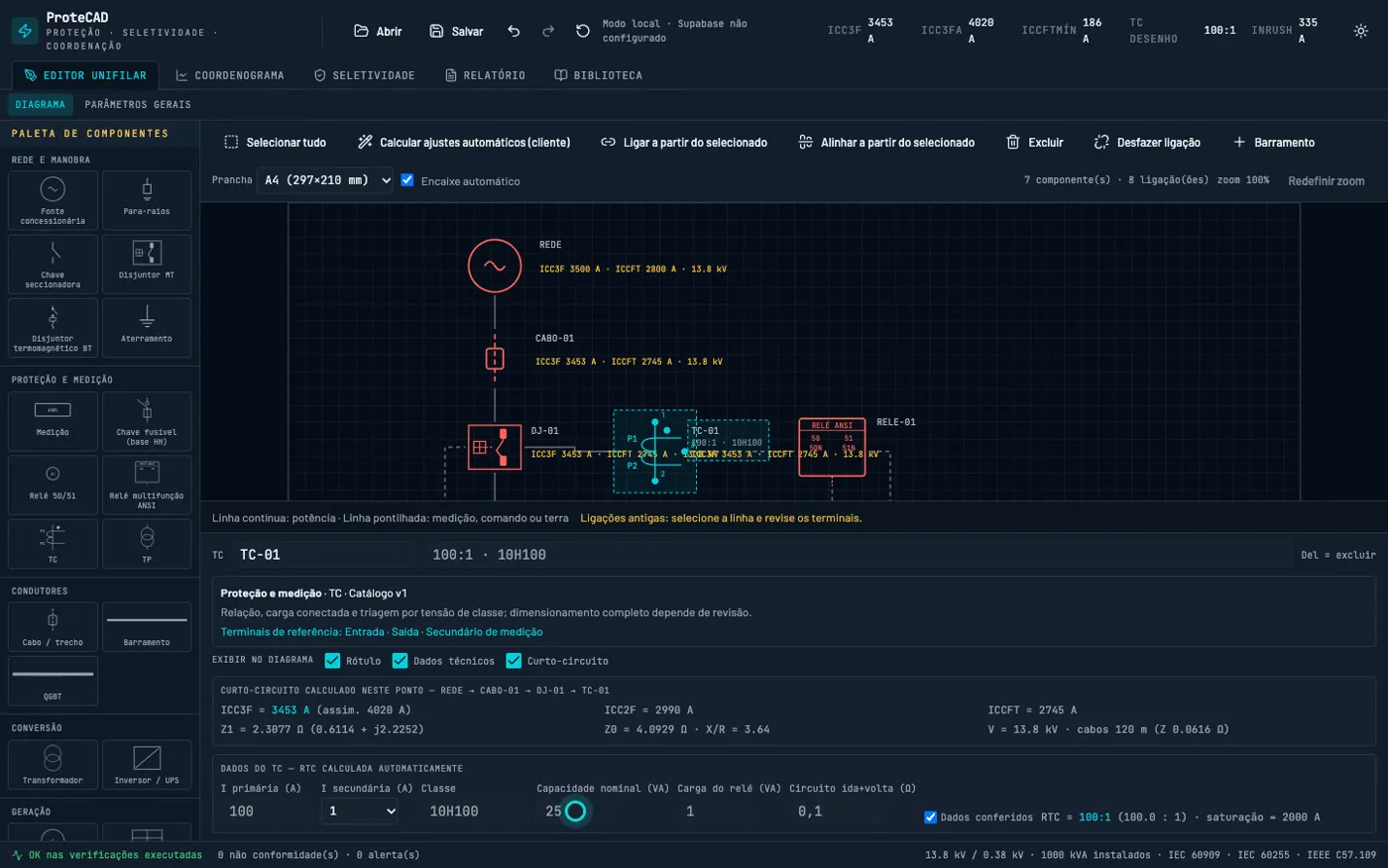Image resolution: width=1388 pixels, height=868 pixels.
Task: Click the I primária (A) field
Action: point(267,811)
